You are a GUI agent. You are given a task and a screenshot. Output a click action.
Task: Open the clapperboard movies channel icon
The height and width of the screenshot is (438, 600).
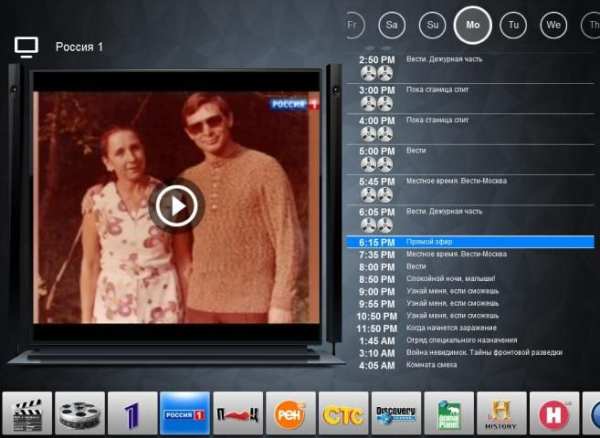tap(27, 413)
